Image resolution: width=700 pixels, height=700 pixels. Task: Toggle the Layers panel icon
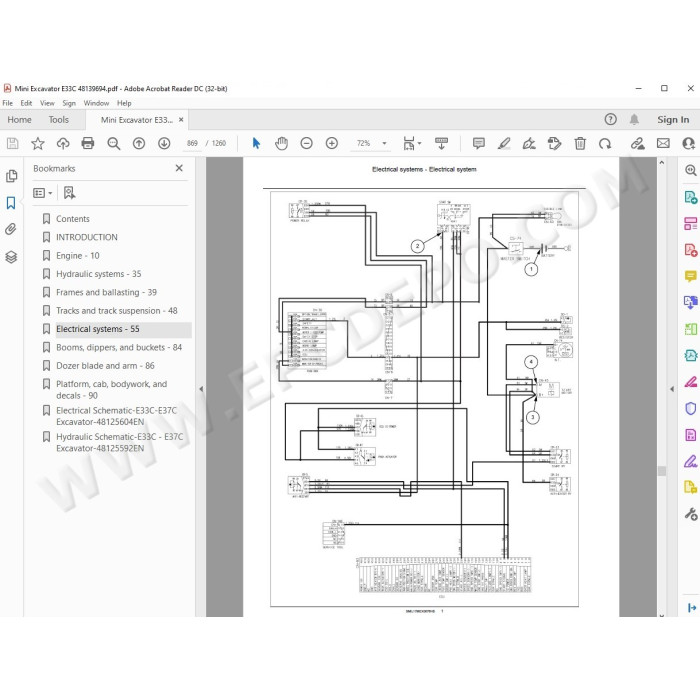pos(11,257)
